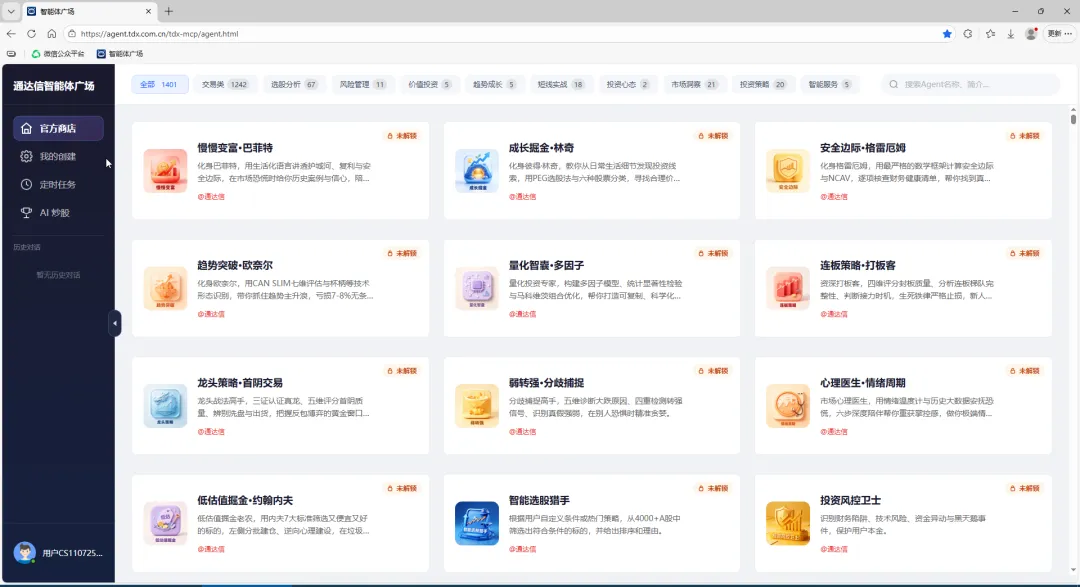Open the browser 更新 menu button
1080x587 pixels.
tap(1059, 33)
